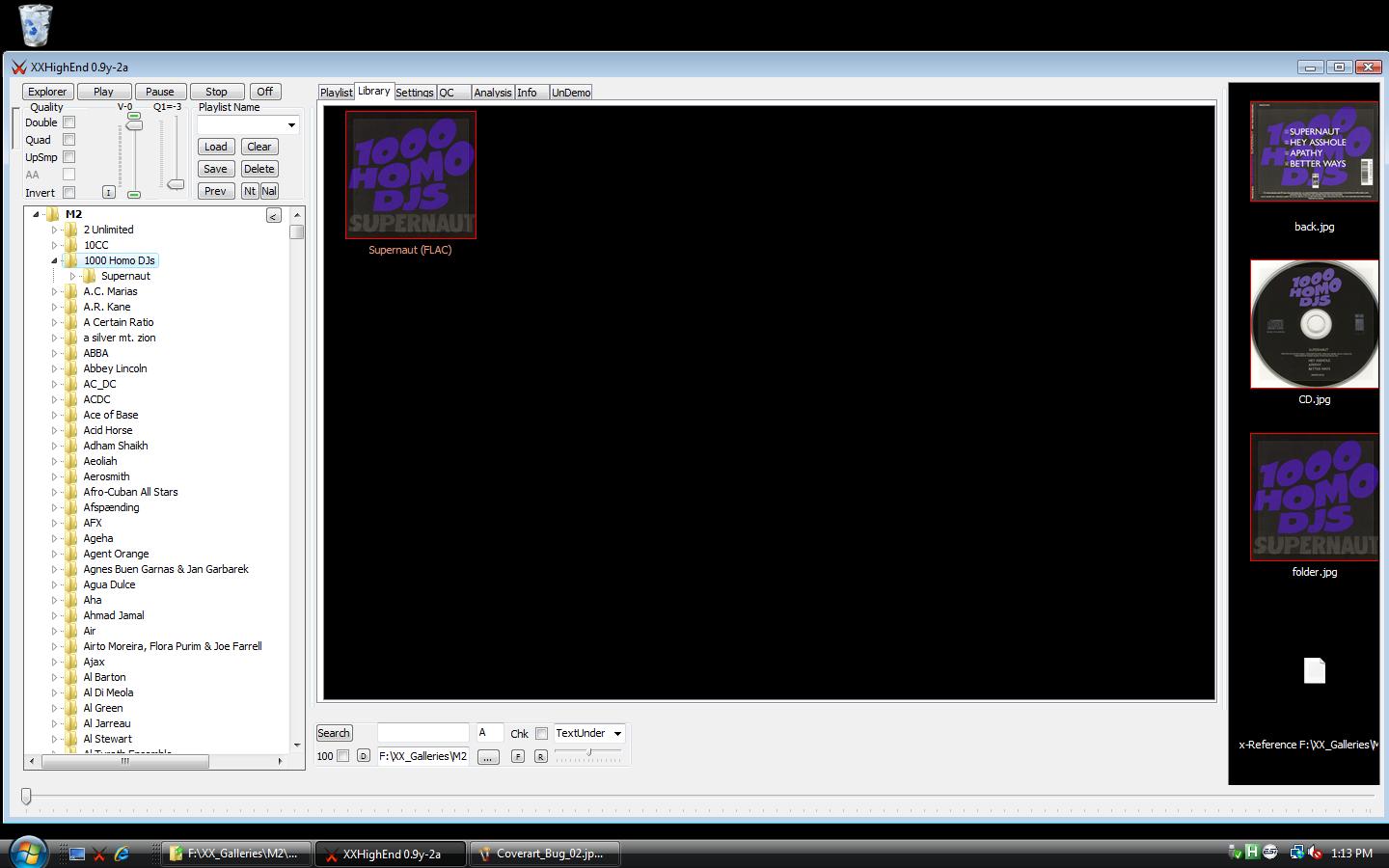This screenshot has width=1389, height=868.
Task: Switch to the Library tab
Action: point(374,91)
